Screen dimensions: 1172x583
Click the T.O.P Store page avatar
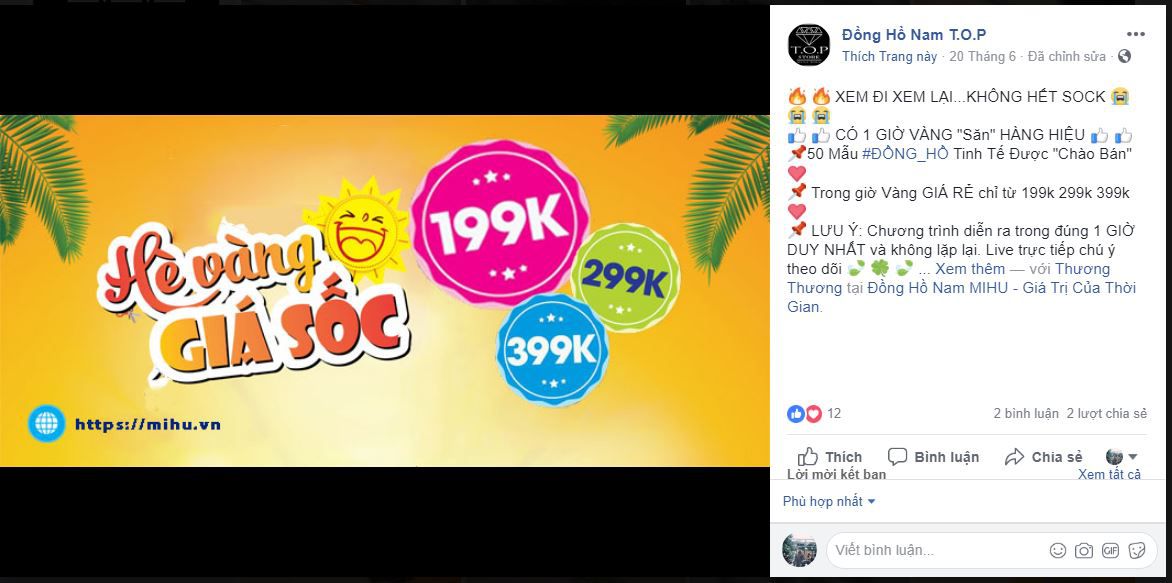[809, 45]
